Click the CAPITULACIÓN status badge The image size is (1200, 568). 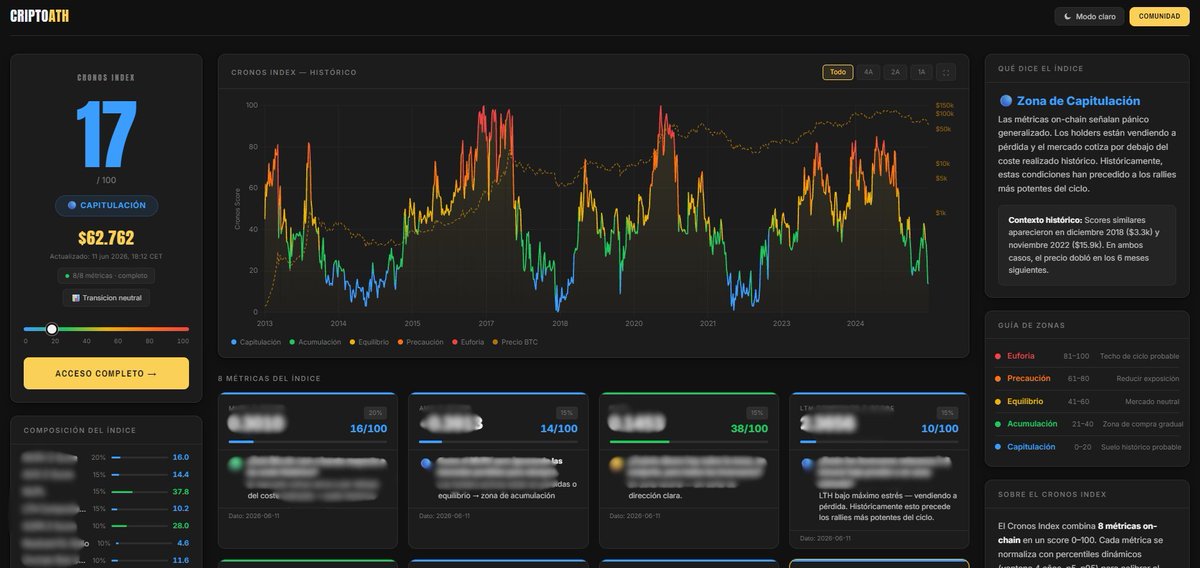[x=106, y=205]
